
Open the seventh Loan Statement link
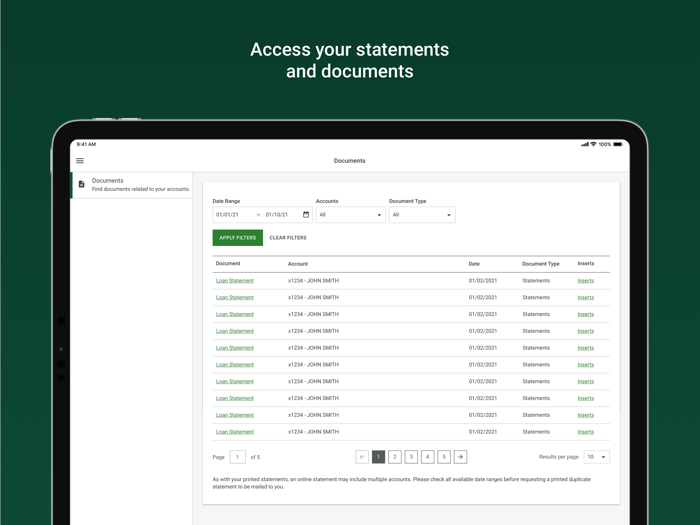click(235, 381)
